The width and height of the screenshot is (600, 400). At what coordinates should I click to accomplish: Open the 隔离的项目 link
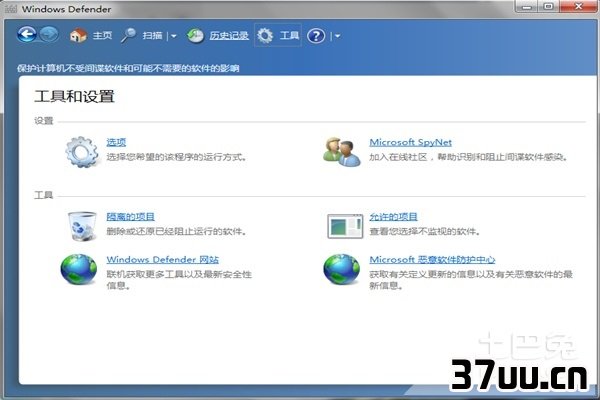(130, 217)
